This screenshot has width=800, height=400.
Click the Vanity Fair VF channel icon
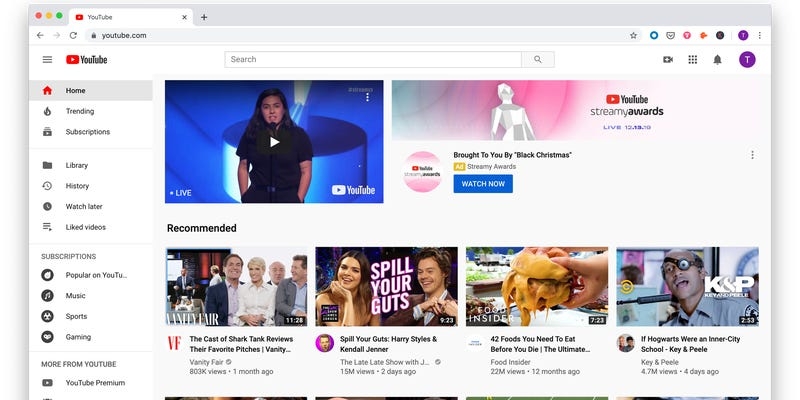coord(174,343)
